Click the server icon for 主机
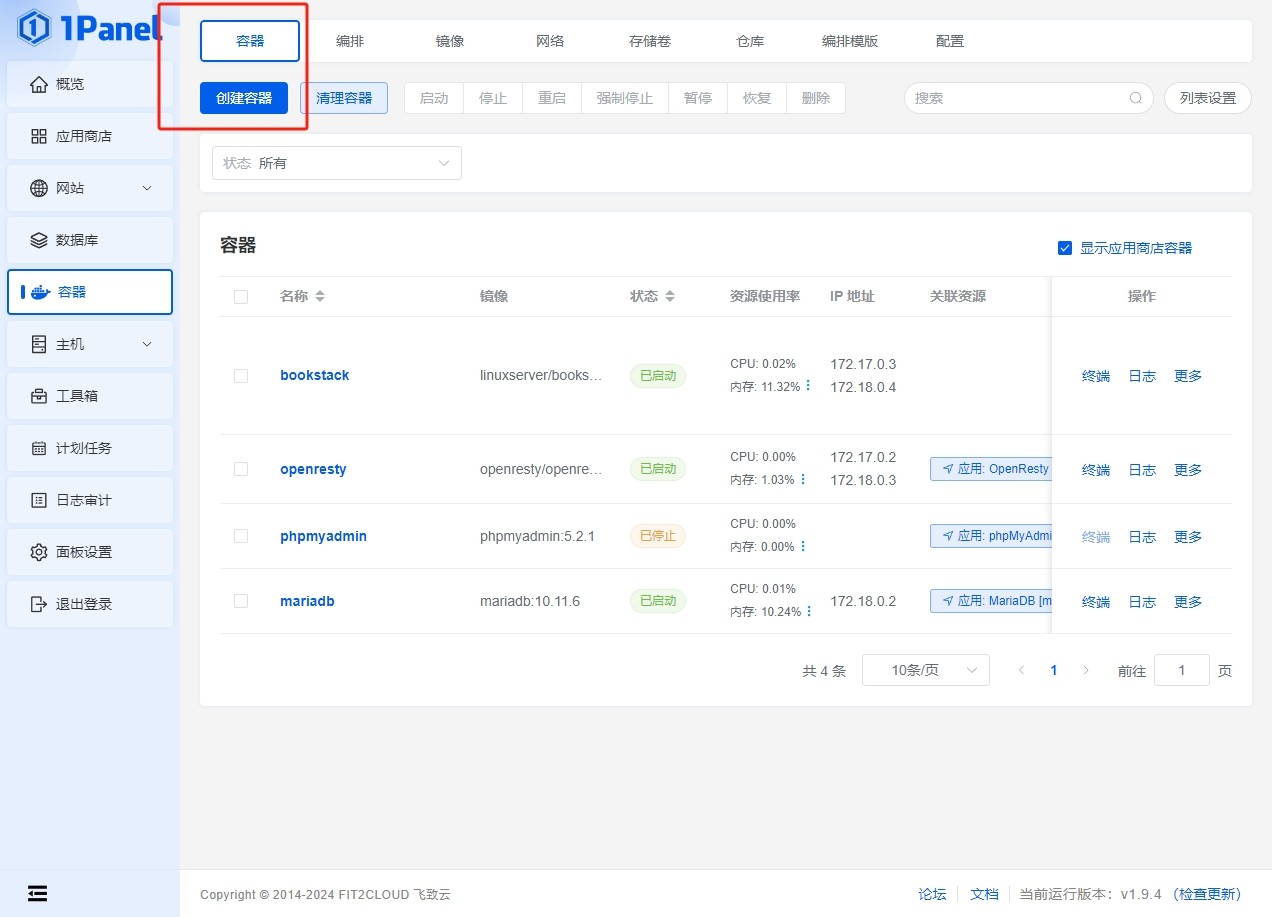The height and width of the screenshot is (917, 1272). (x=39, y=344)
